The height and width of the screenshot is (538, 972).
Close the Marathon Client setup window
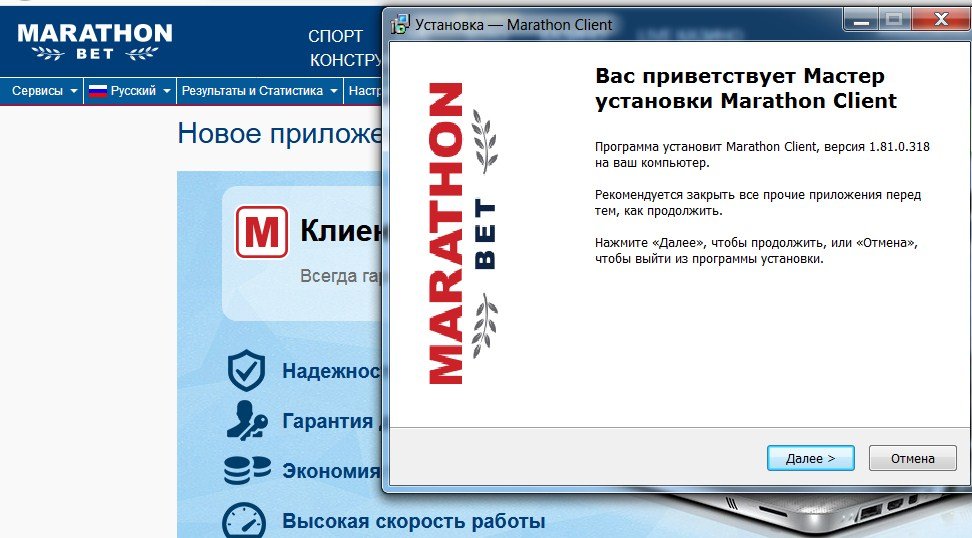941,20
